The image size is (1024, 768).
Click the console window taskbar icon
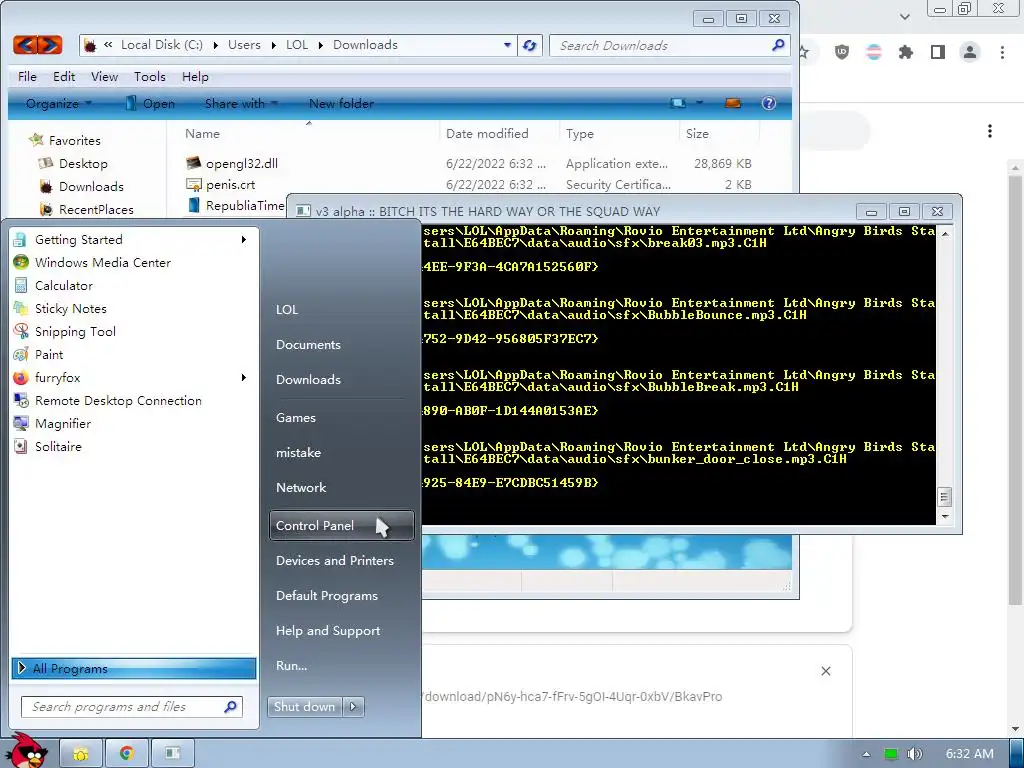172,754
